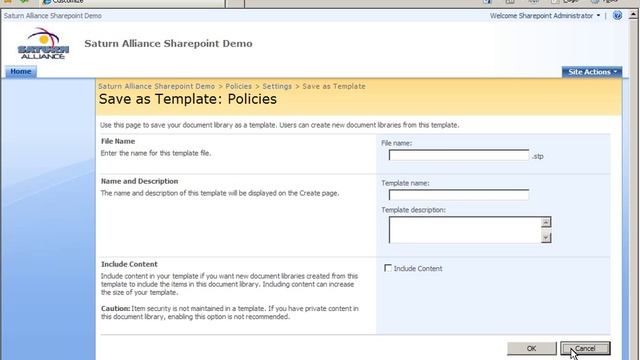Expand the Site Actions menu
The height and width of the screenshot is (360, 640).
pyautogui.click(x=592, y=72)
